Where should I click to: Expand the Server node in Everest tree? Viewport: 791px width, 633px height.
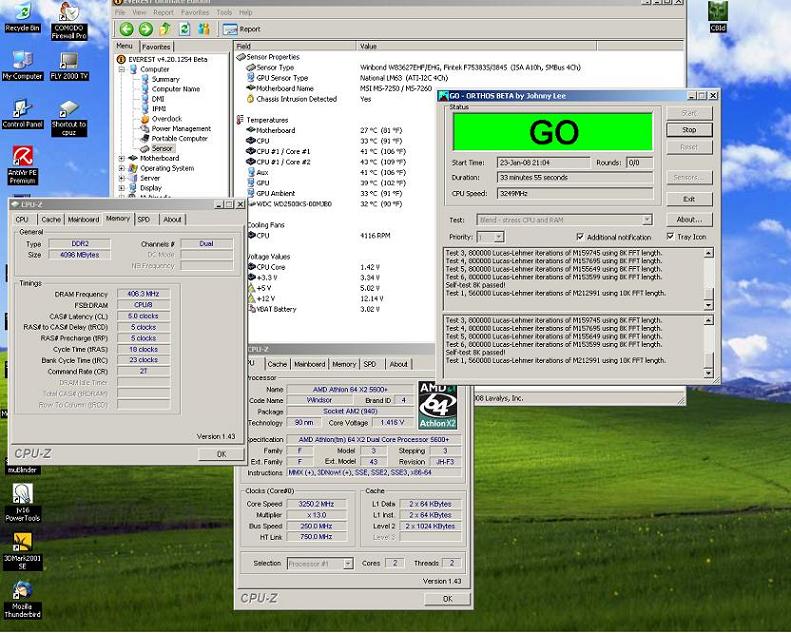point(122,178)
